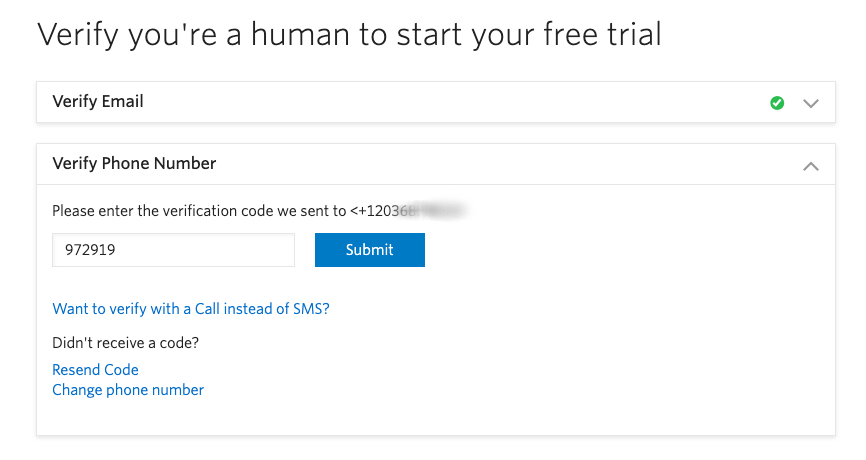
Task: Click the Resend Code link
Action: coord(95,370)
